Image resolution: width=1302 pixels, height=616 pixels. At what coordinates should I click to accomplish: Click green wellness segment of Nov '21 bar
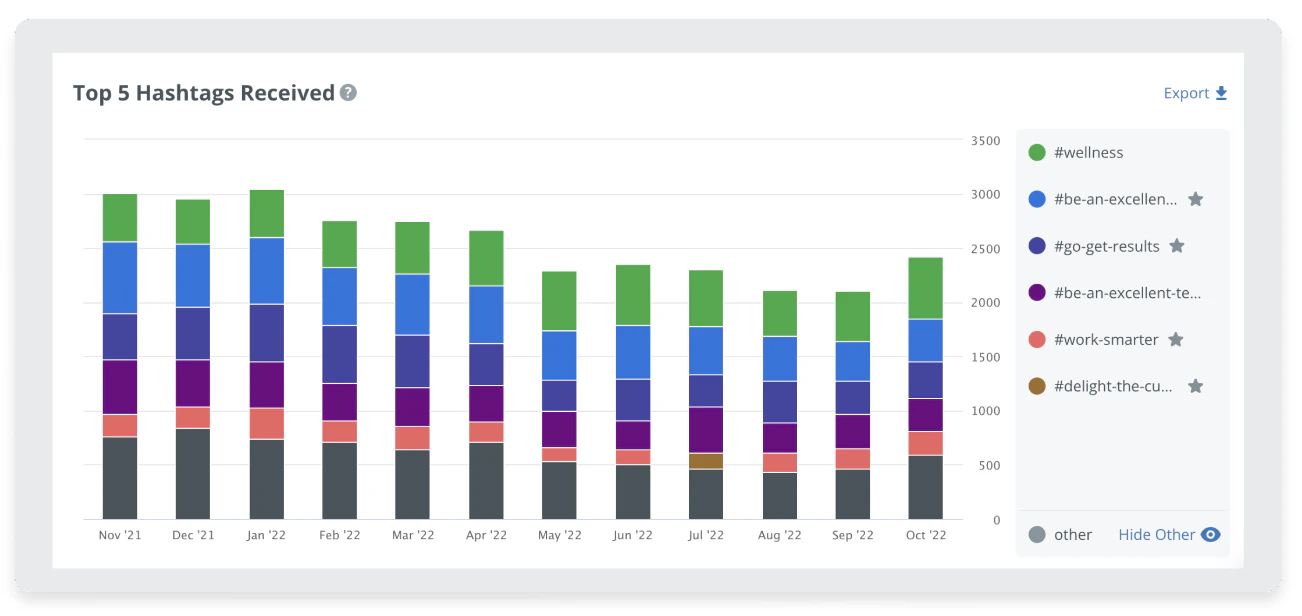click(120, 218)
